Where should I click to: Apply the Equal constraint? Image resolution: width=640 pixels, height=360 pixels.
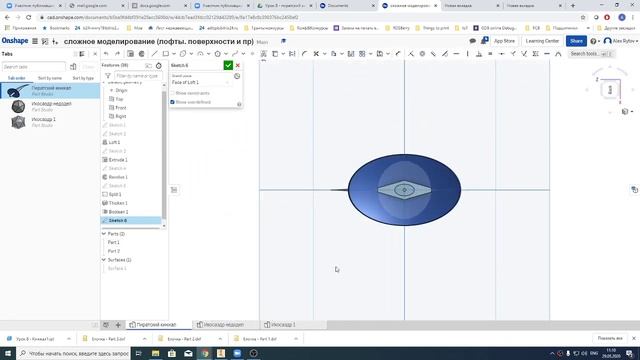[x=490, y=54]
